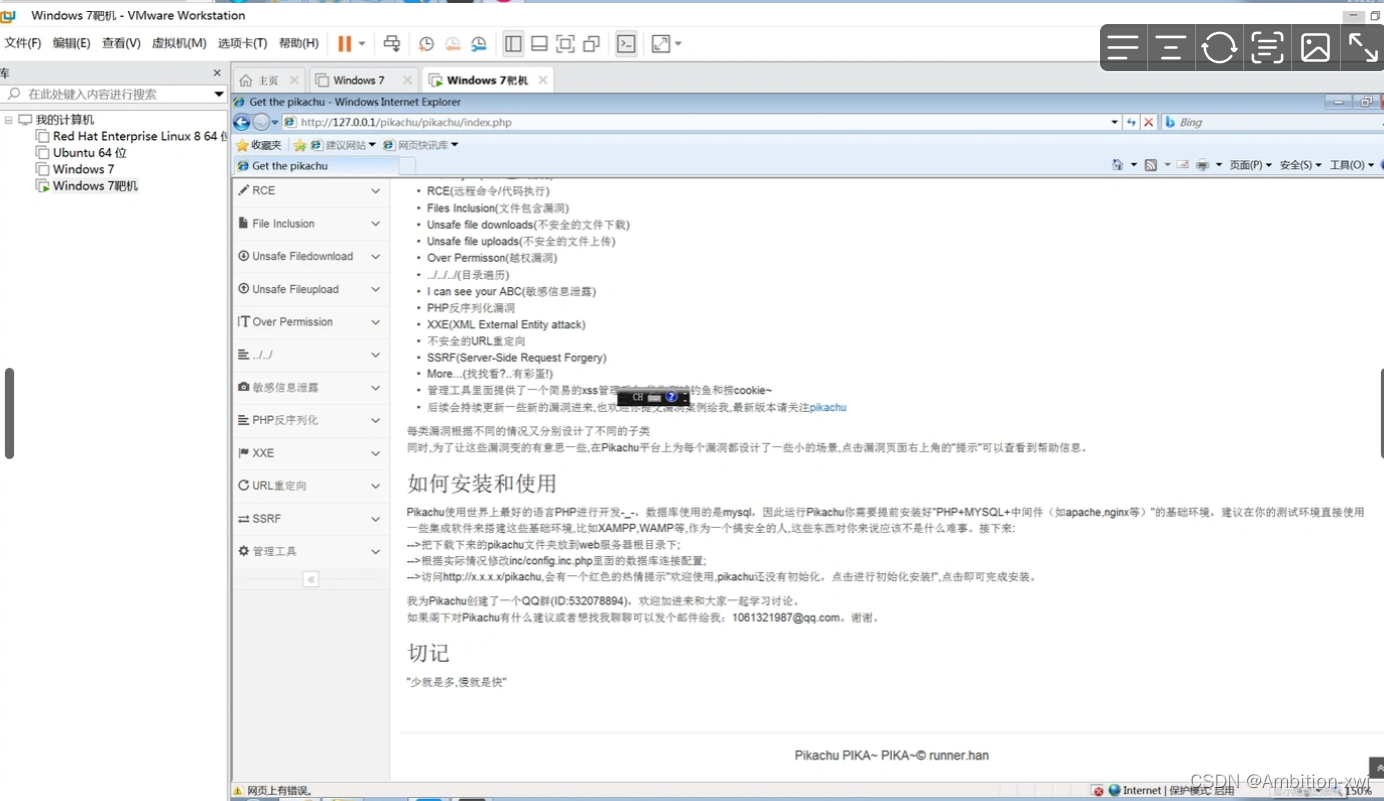Click the IE refresh icon
The width and height of the screenshot is (1384, 801).
pyautogui.click(x=1131, y=122)
